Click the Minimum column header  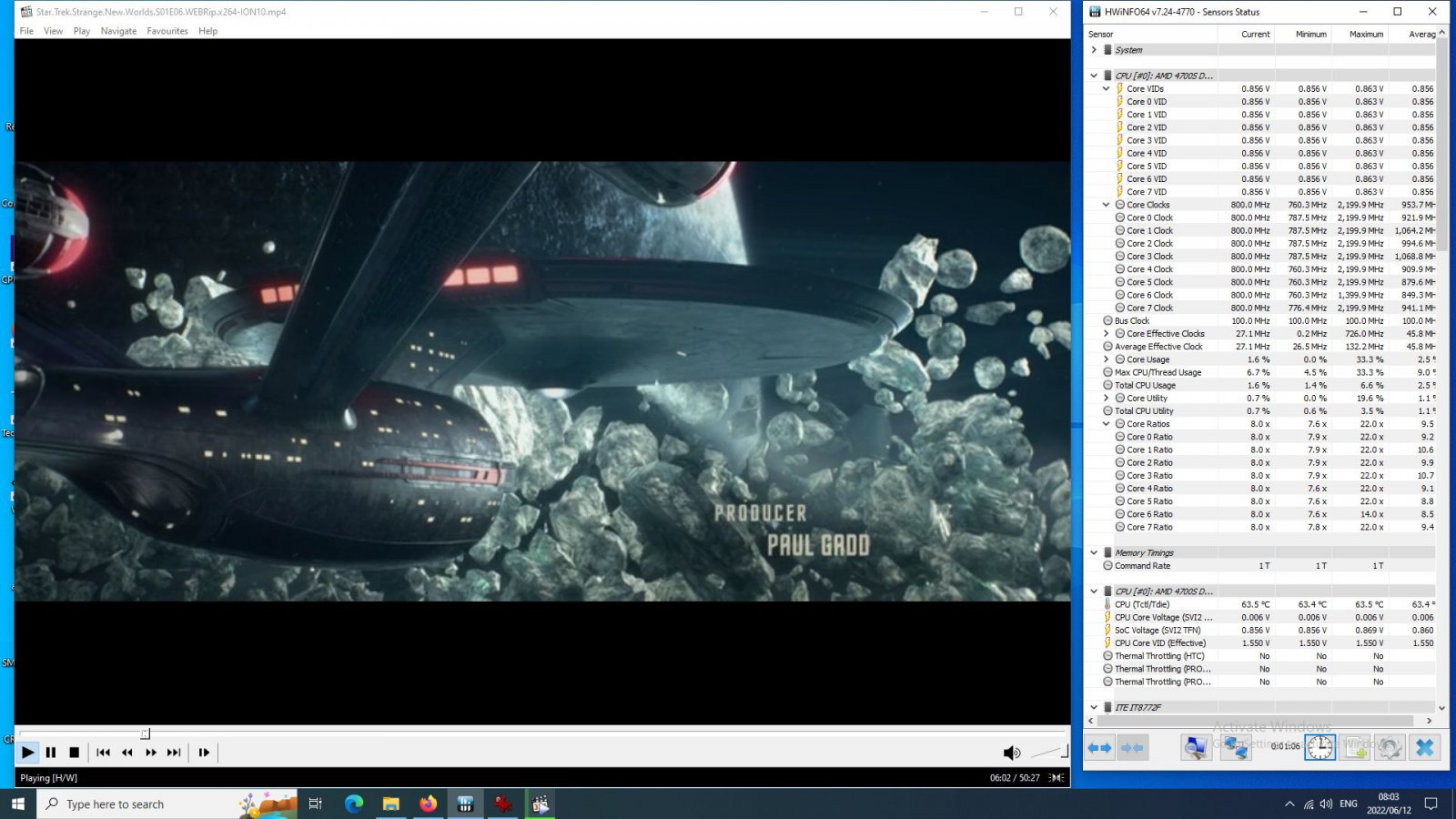pos(1303,34)
